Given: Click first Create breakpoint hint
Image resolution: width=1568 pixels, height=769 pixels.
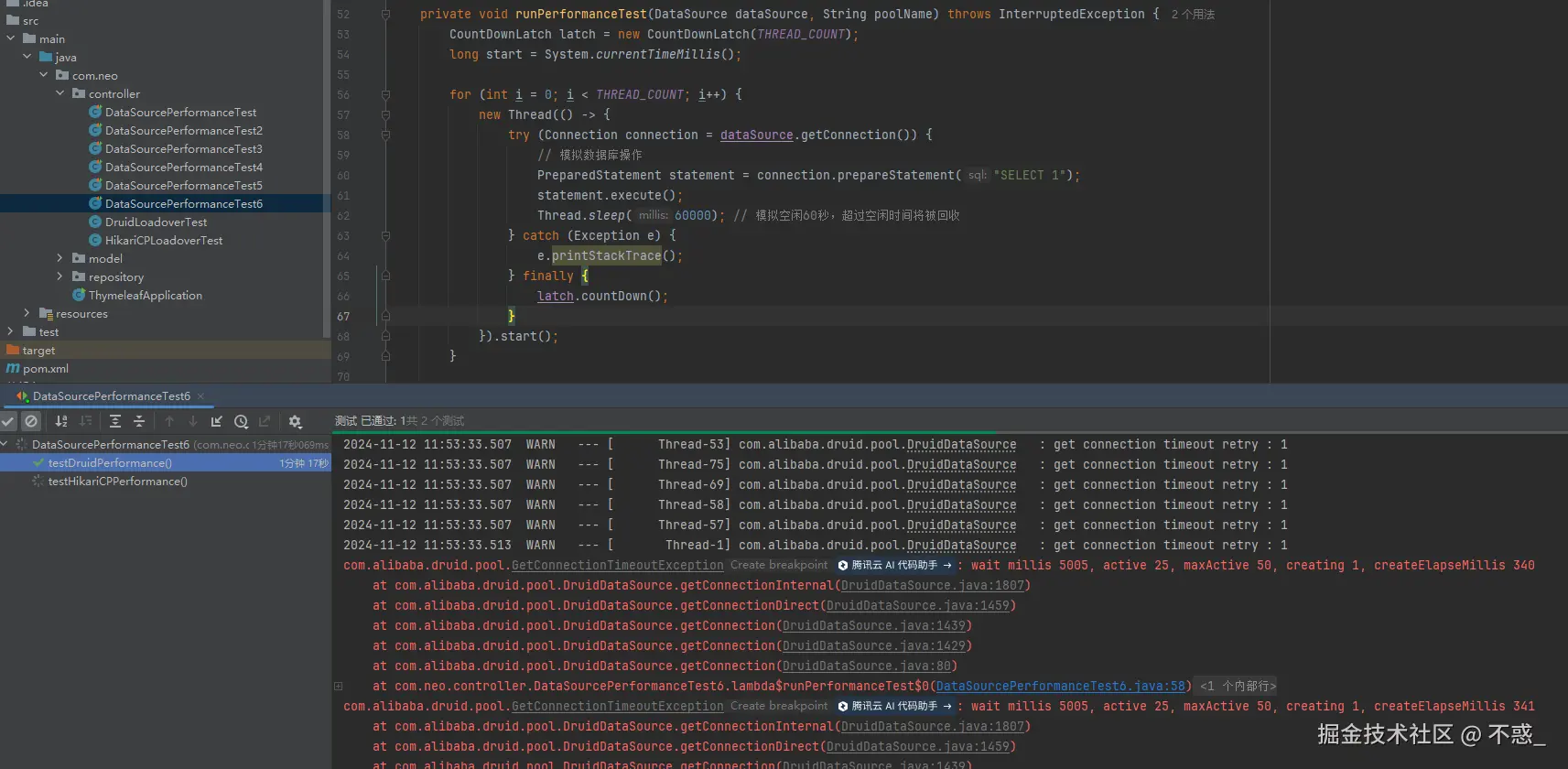Looking at the screenshot, I should [779, 566].
